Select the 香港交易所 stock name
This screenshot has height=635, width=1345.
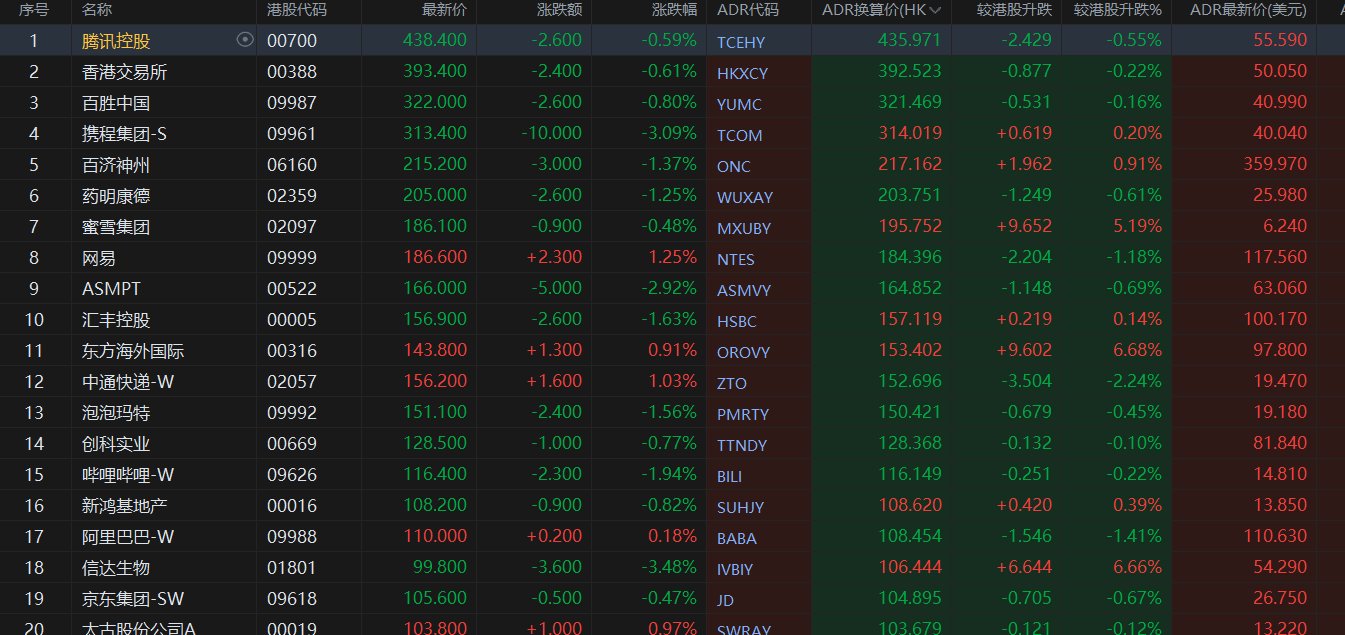tap(124, 72)
